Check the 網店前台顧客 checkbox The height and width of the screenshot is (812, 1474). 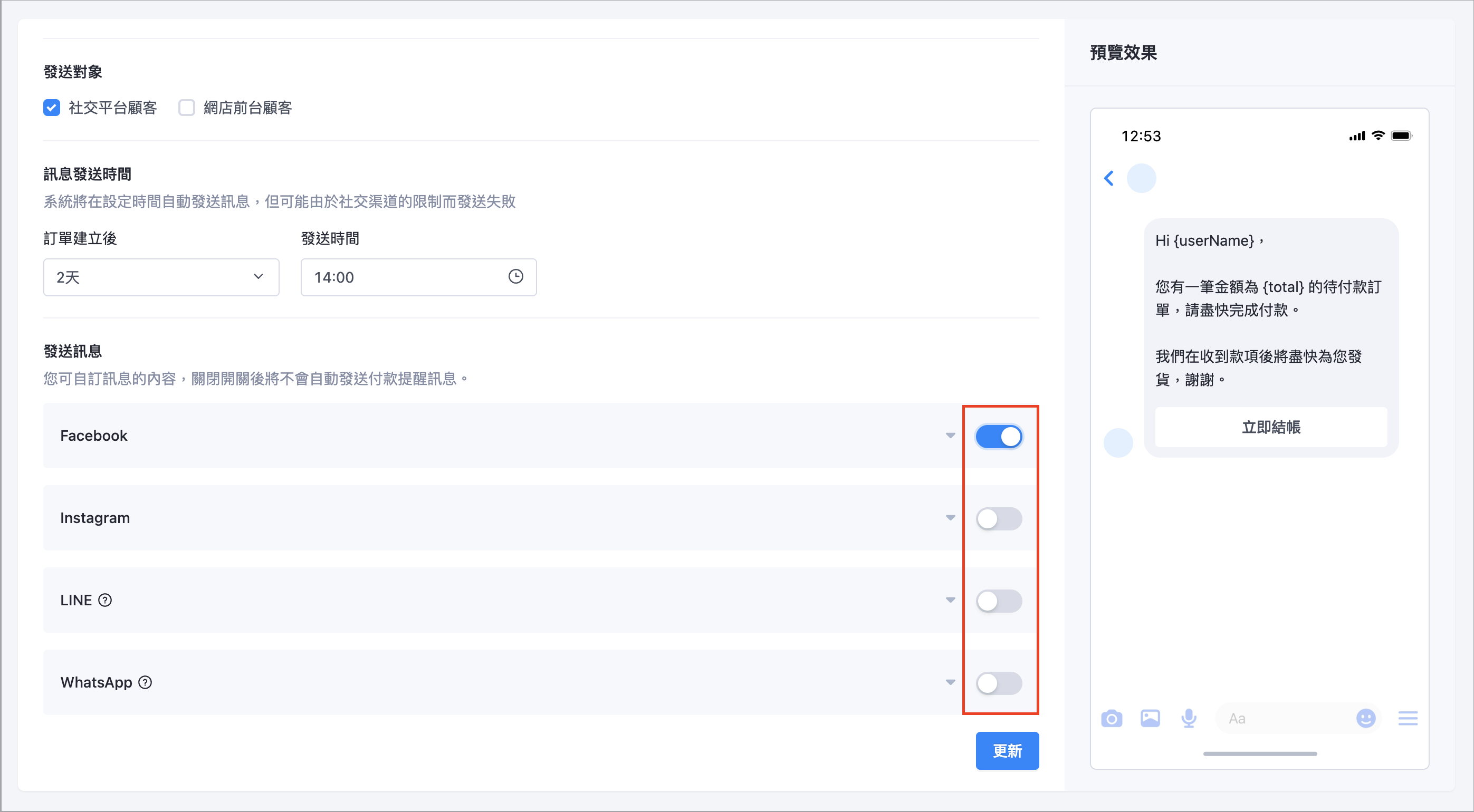pyautogui.click(x=187, y=108)
